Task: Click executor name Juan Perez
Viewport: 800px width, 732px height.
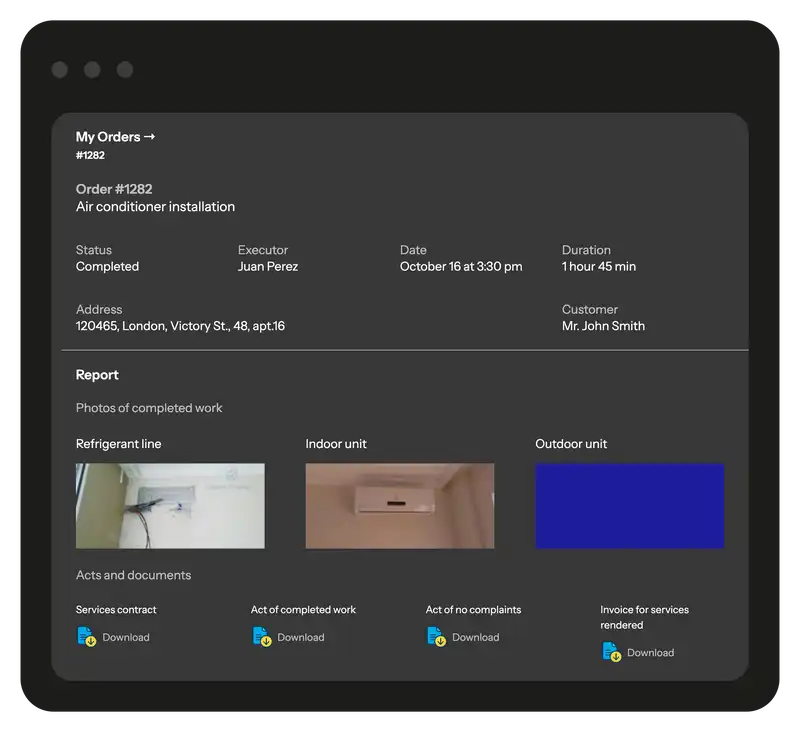Action: 268,267
